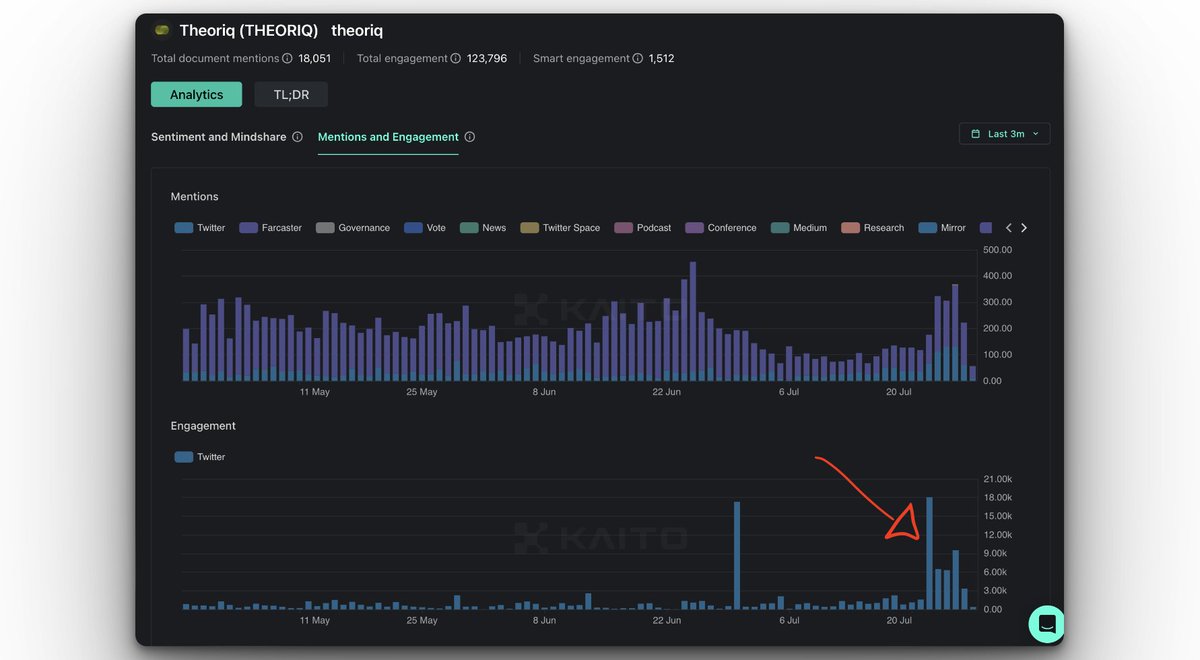Open info icon next to Mentions and Engagement

470,137
